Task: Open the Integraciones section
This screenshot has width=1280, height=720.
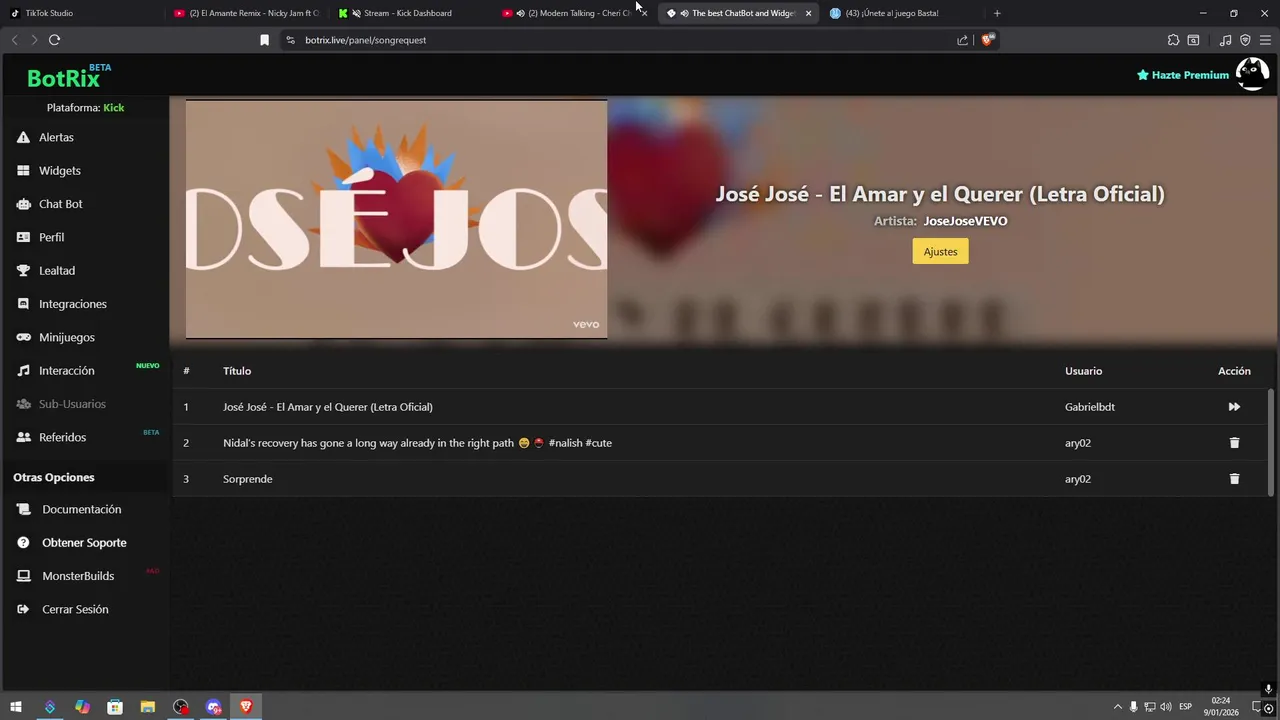Action: click(x=72, y=304)
